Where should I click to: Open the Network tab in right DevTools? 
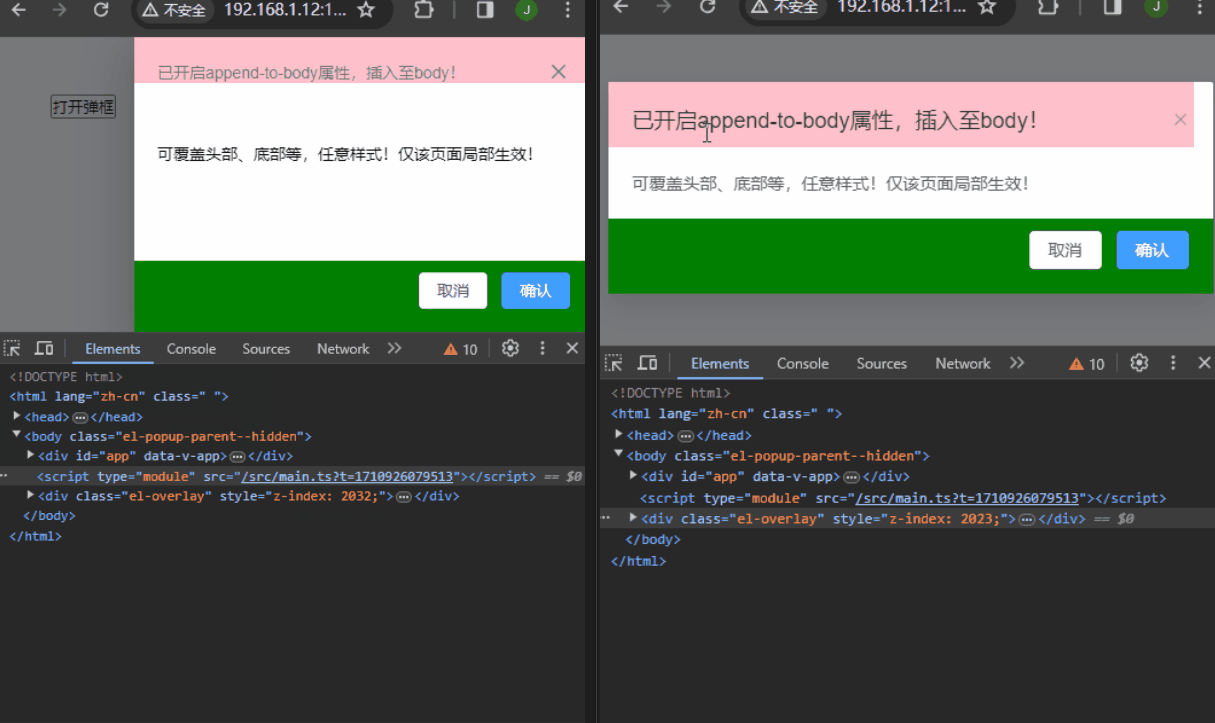963,363
